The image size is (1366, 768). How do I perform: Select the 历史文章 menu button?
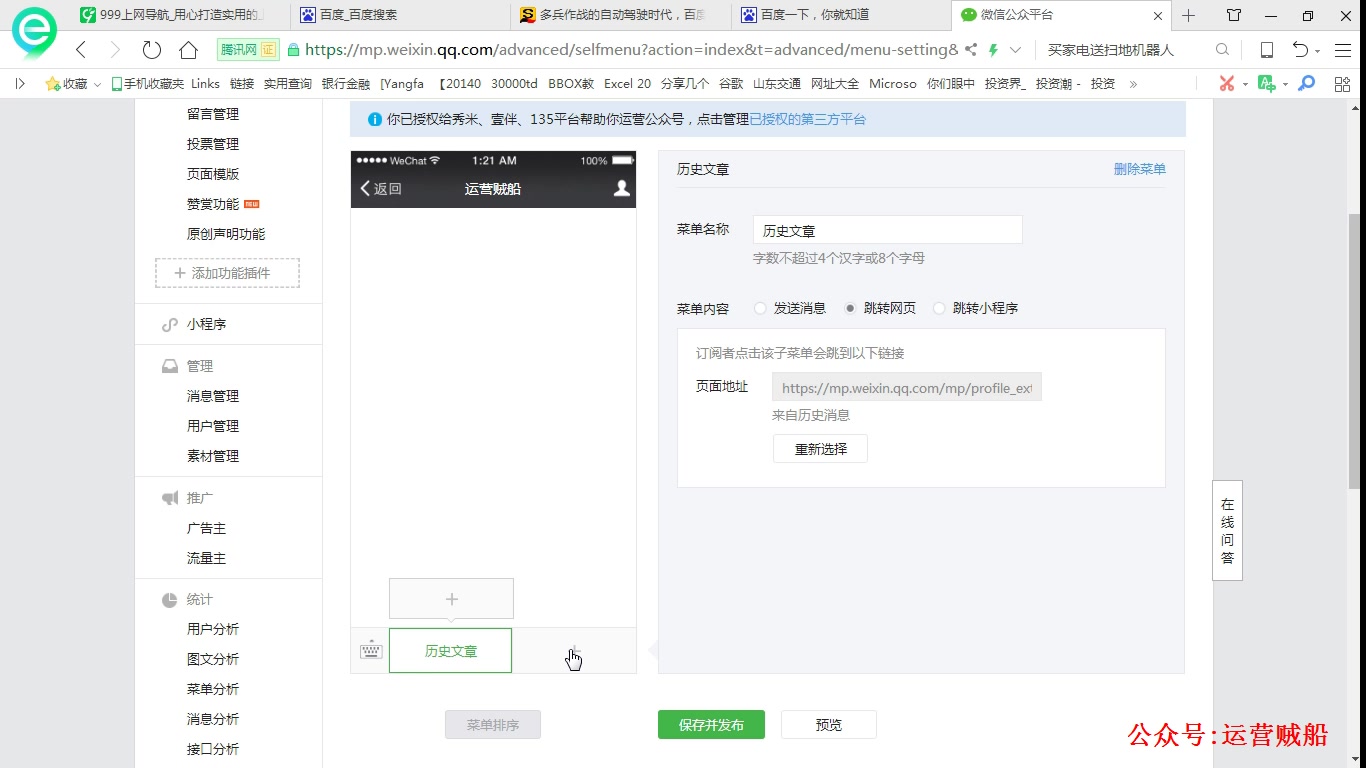tap(451, 651)
